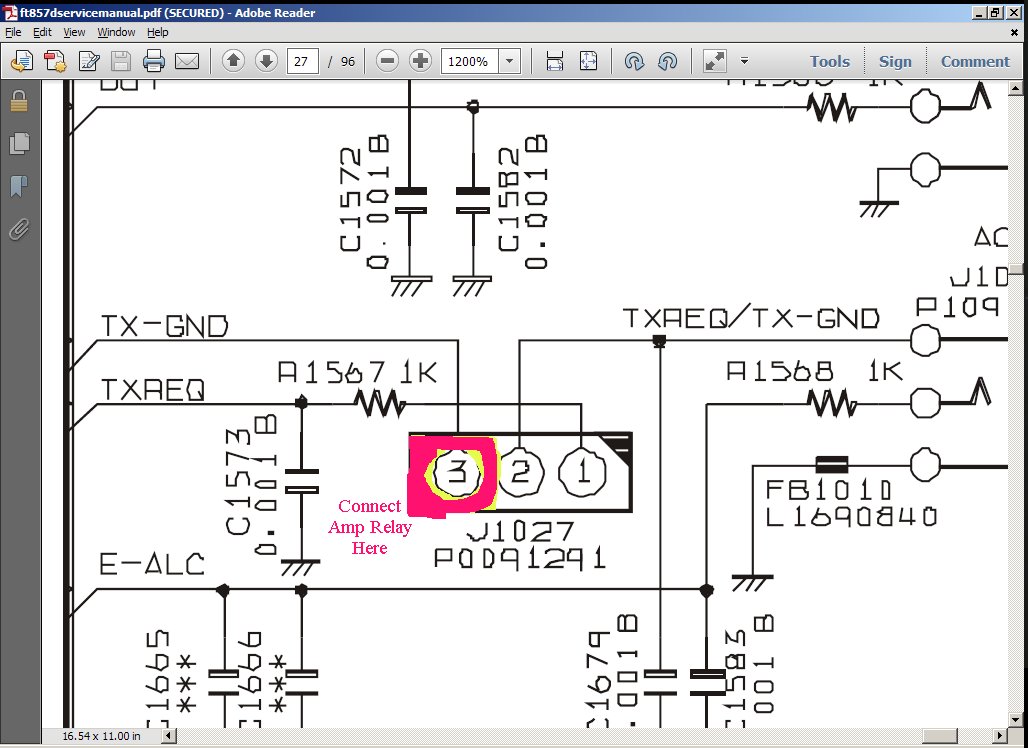Zoom in with the plus button
Viewport: 1028px width, 748px height.
[420, 61]
